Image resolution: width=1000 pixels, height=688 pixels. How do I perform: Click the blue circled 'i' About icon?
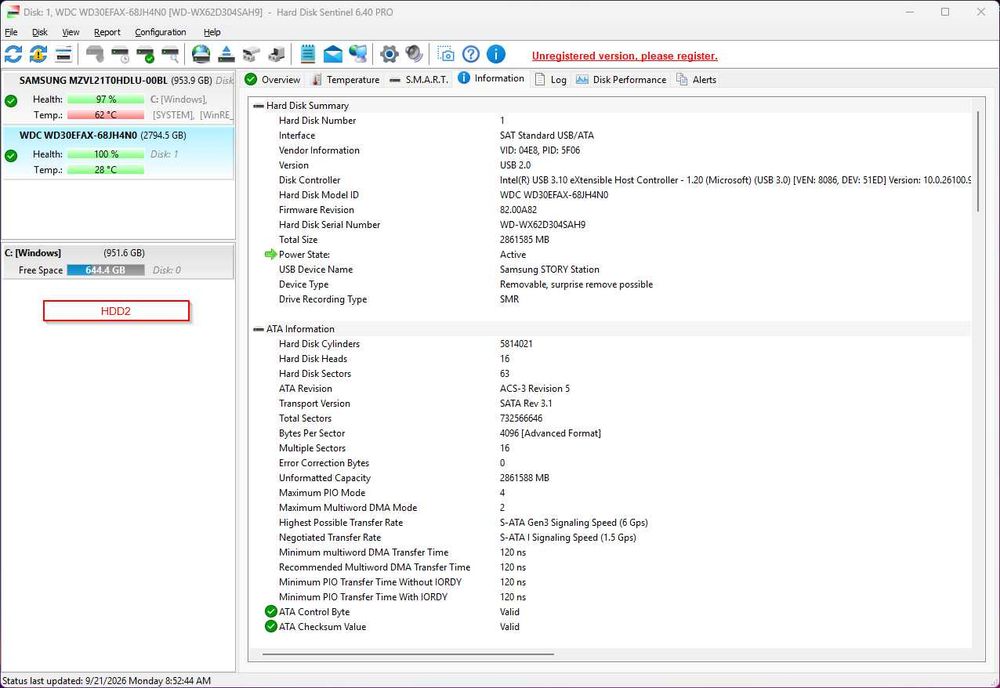[x=496, y=54]
